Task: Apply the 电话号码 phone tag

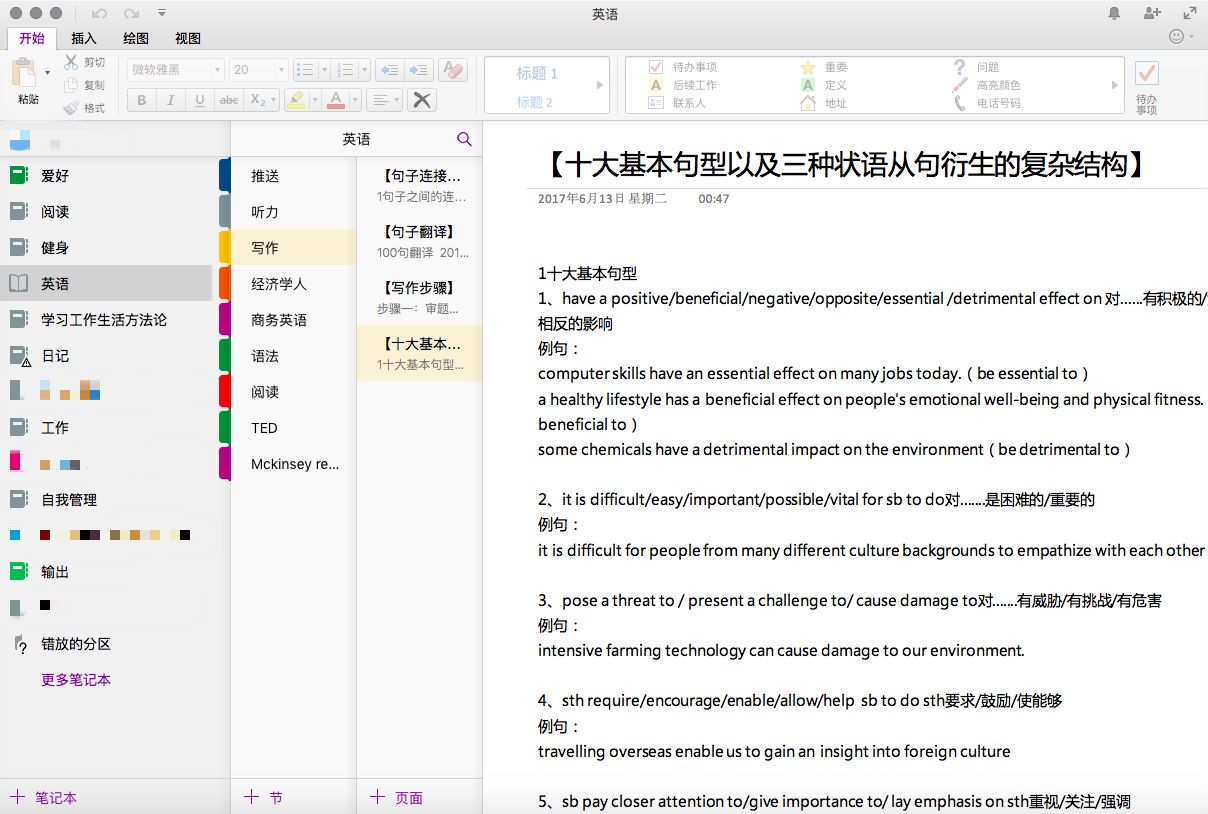Action: [987, 103]
